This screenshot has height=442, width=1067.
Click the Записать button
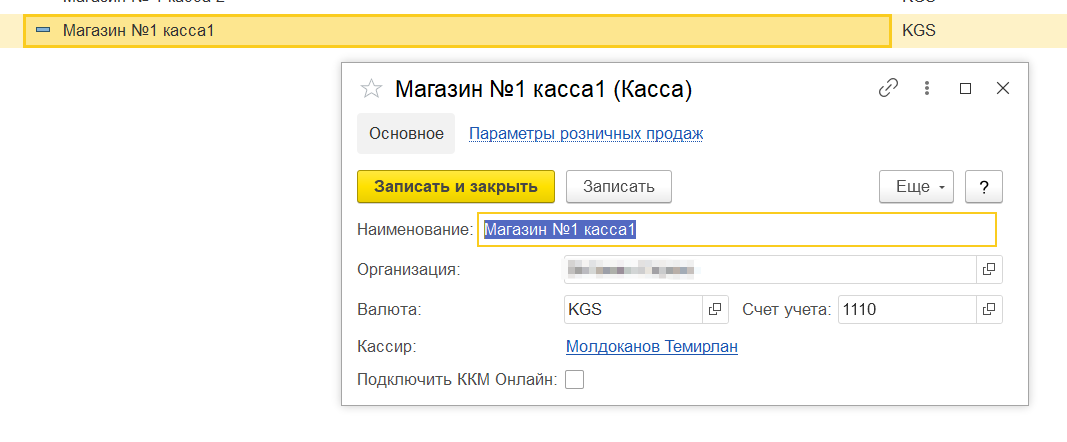click(x=618, y=186)
